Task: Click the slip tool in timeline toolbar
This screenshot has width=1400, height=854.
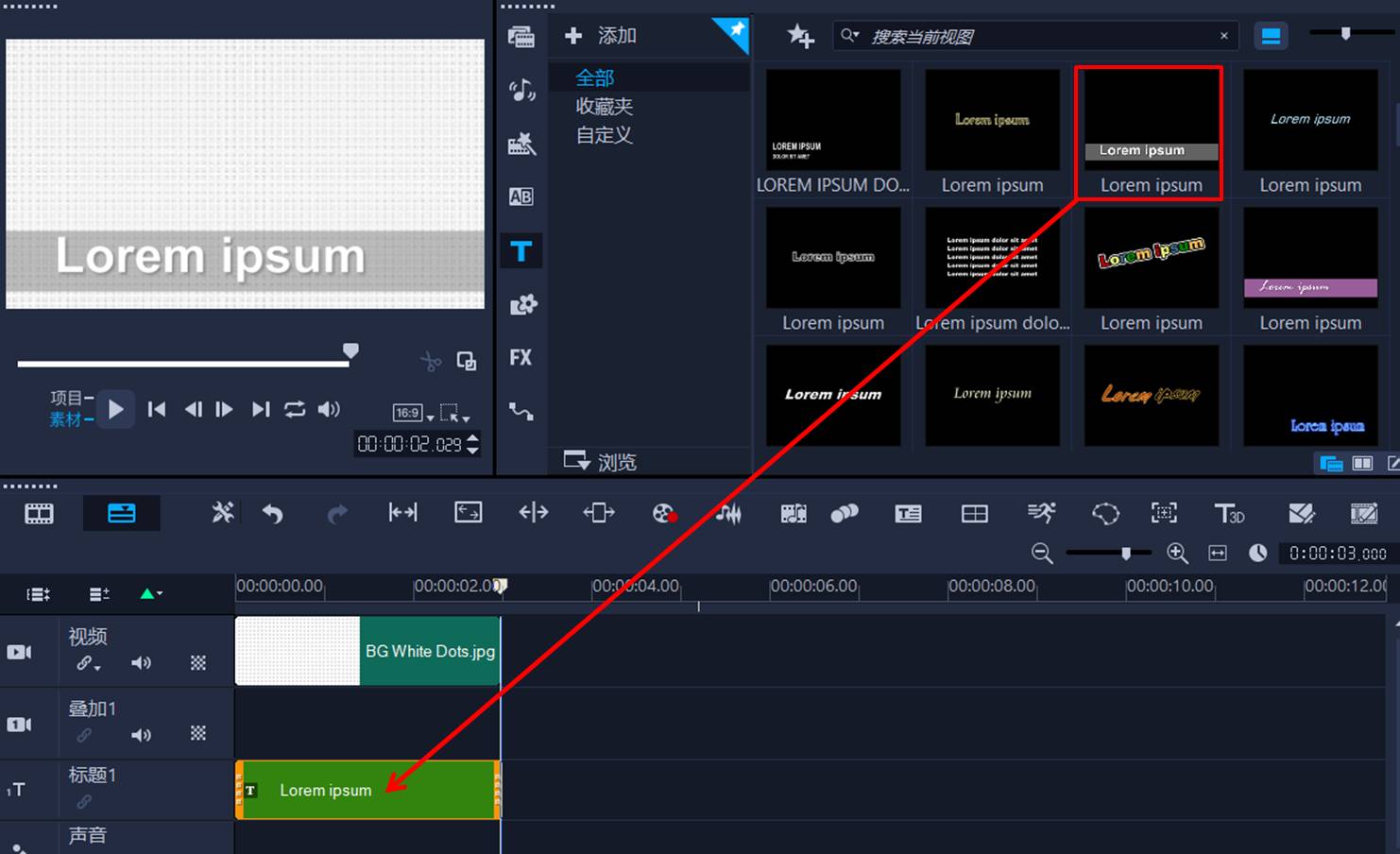Action: pos(402,512)
